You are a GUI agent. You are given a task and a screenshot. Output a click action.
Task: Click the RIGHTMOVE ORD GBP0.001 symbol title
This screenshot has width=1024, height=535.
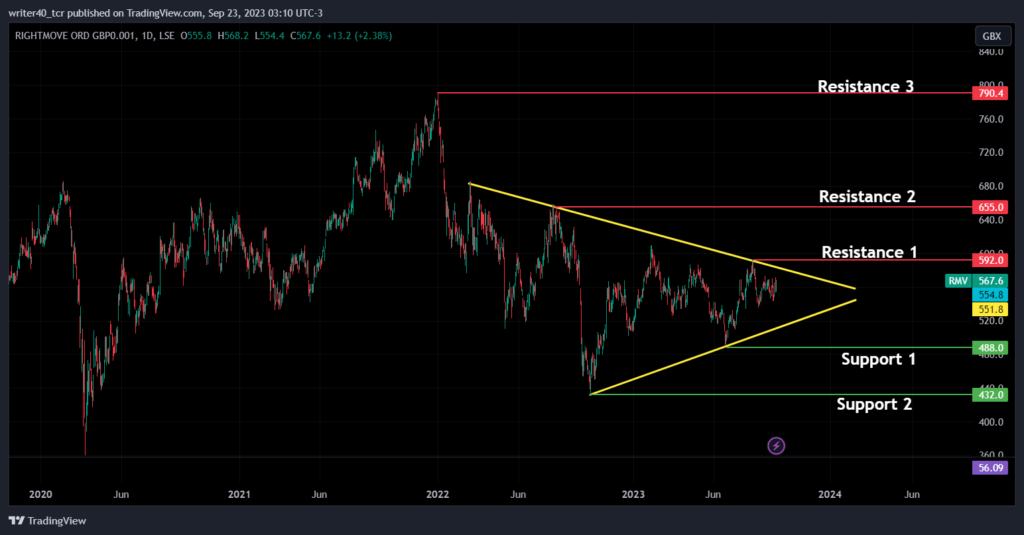click(x=75, y=36)
